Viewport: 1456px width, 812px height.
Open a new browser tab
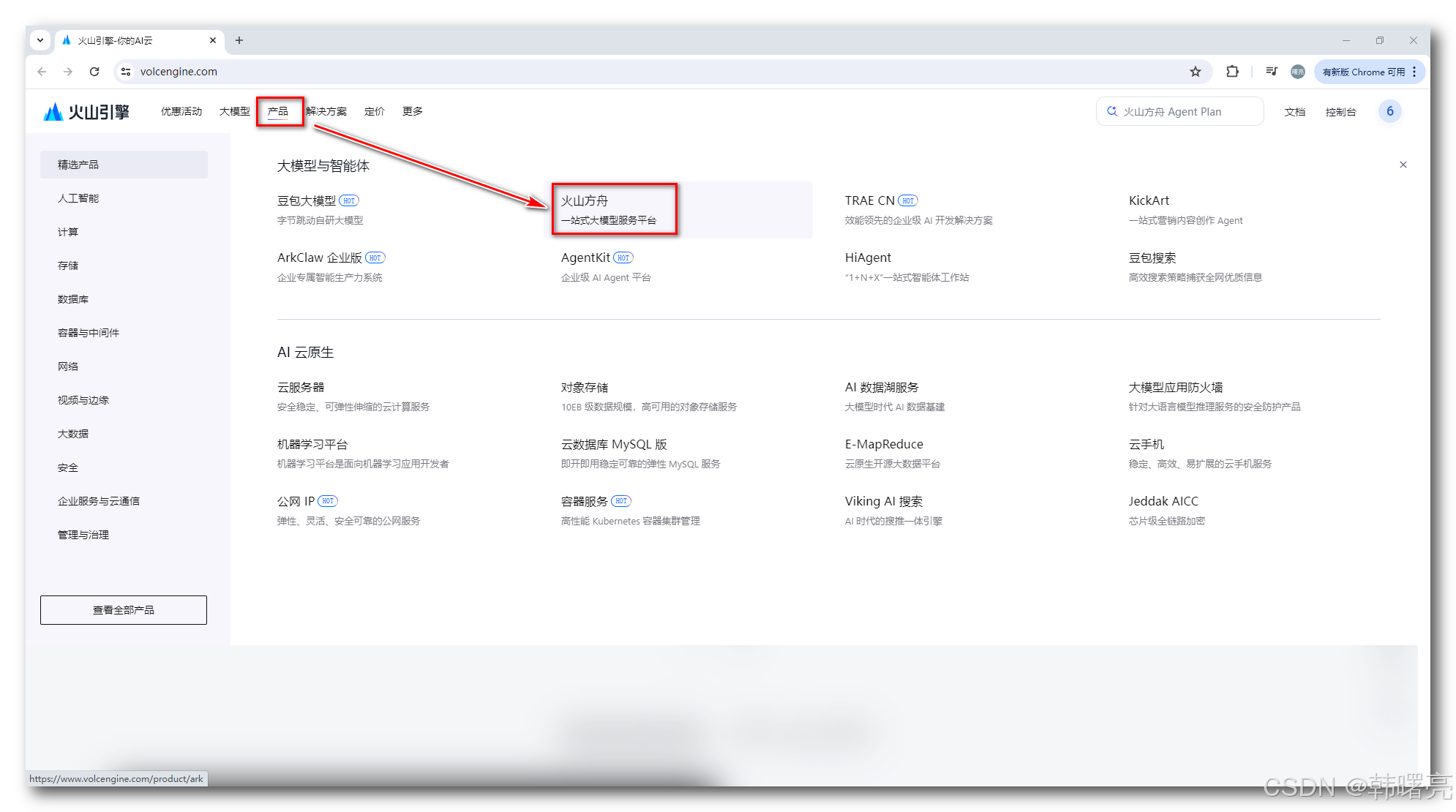(x=239, y=40)
